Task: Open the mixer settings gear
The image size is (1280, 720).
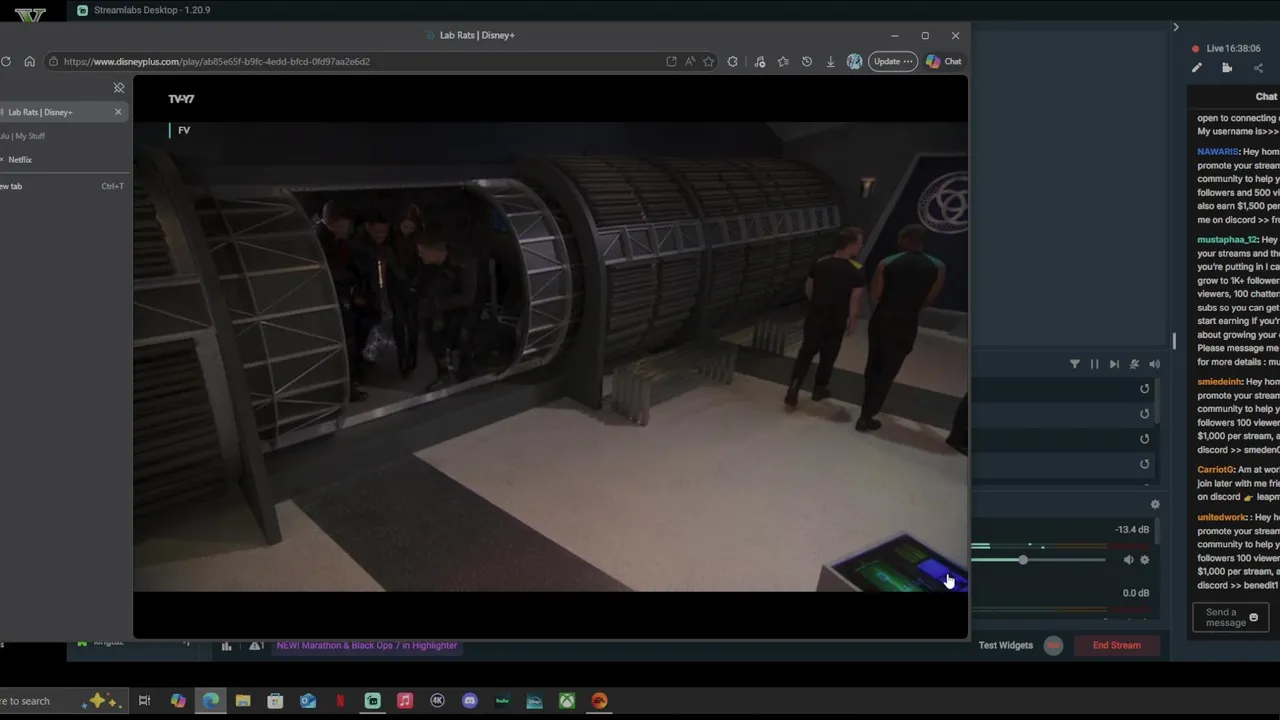Action: (1155, 505)
